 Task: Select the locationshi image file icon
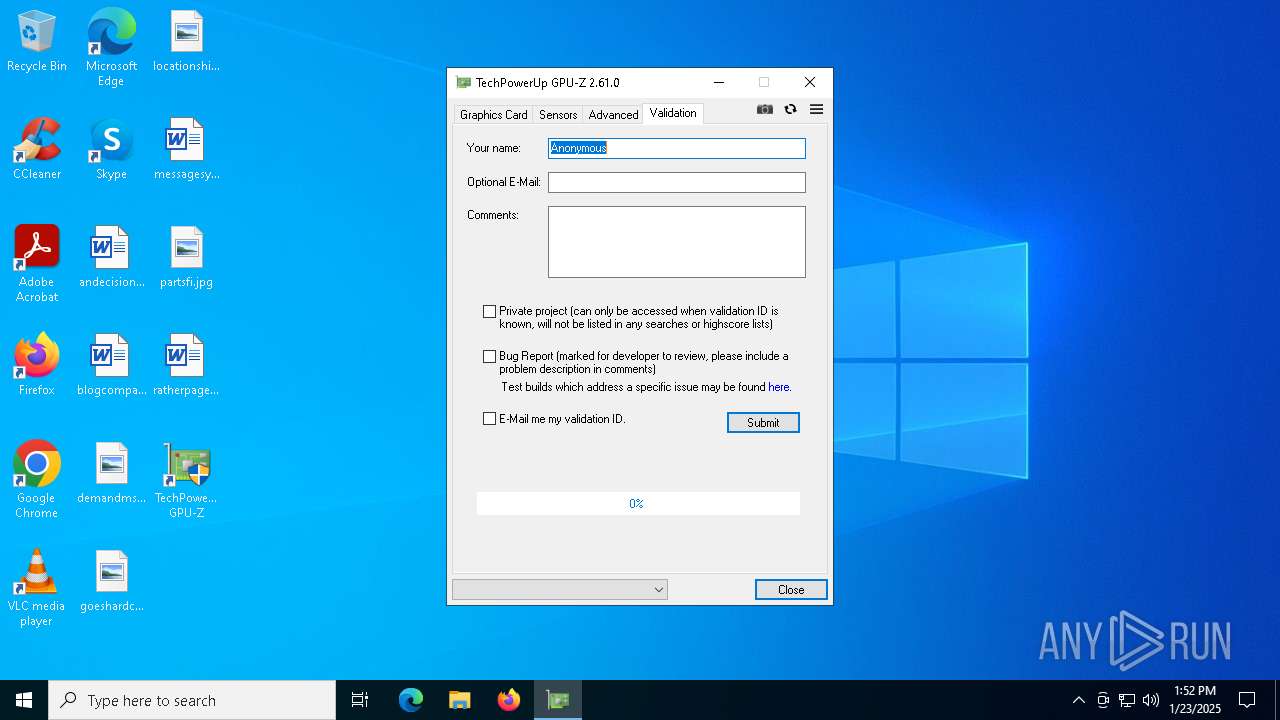[x=186, y=43]
